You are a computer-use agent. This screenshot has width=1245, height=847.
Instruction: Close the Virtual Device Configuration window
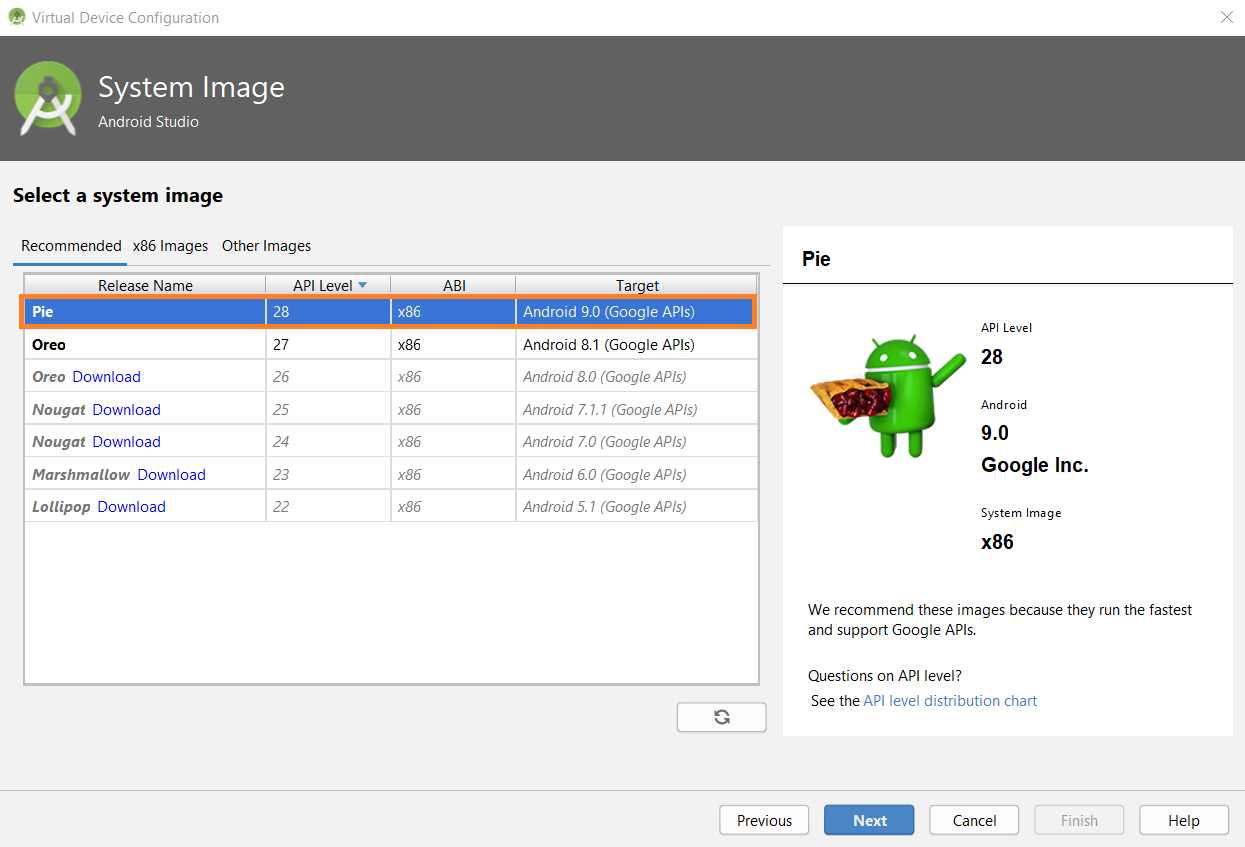(x=1226, y=17)
